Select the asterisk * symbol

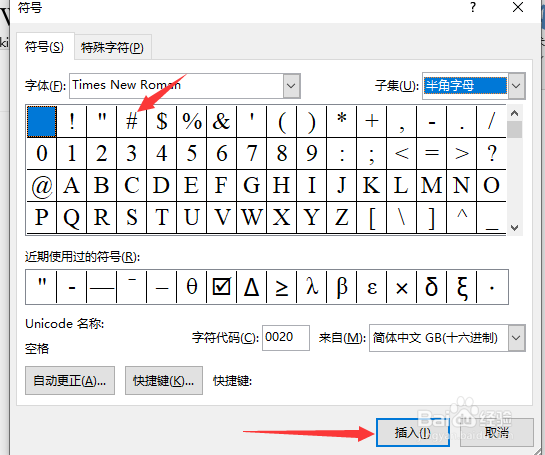(x=342, y=122)
